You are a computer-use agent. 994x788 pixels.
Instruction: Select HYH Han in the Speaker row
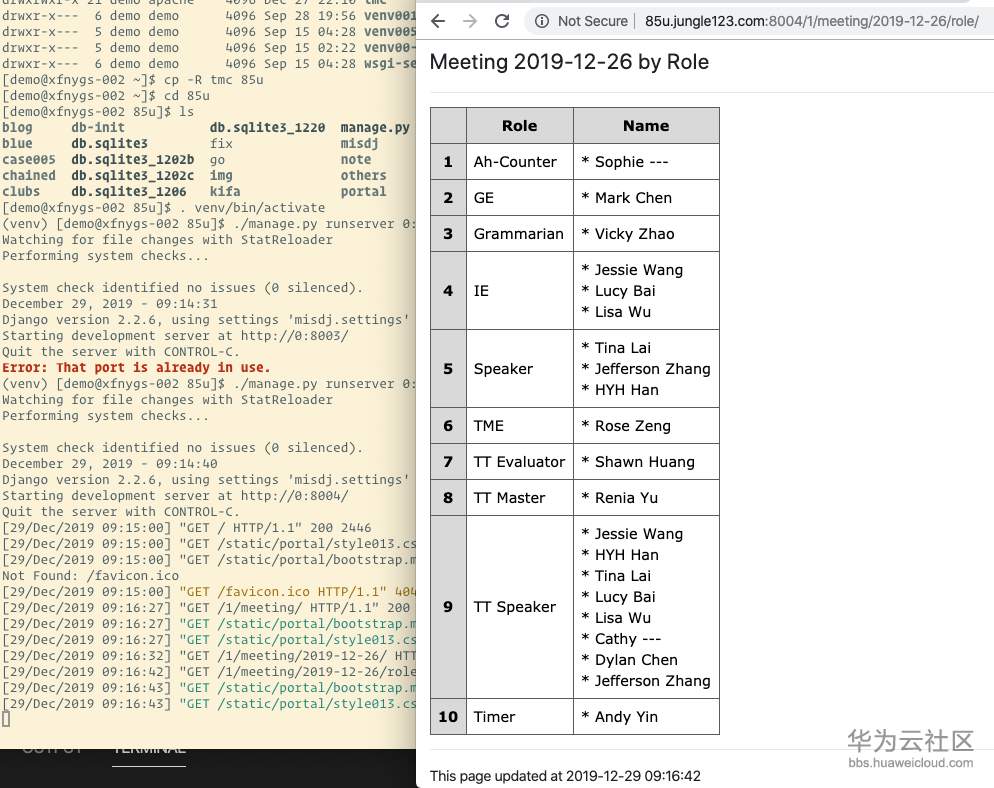point(626,390)
